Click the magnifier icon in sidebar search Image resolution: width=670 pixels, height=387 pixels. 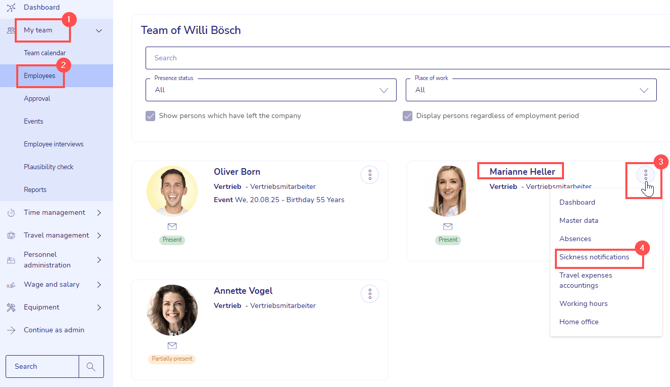tap(91, 366)
